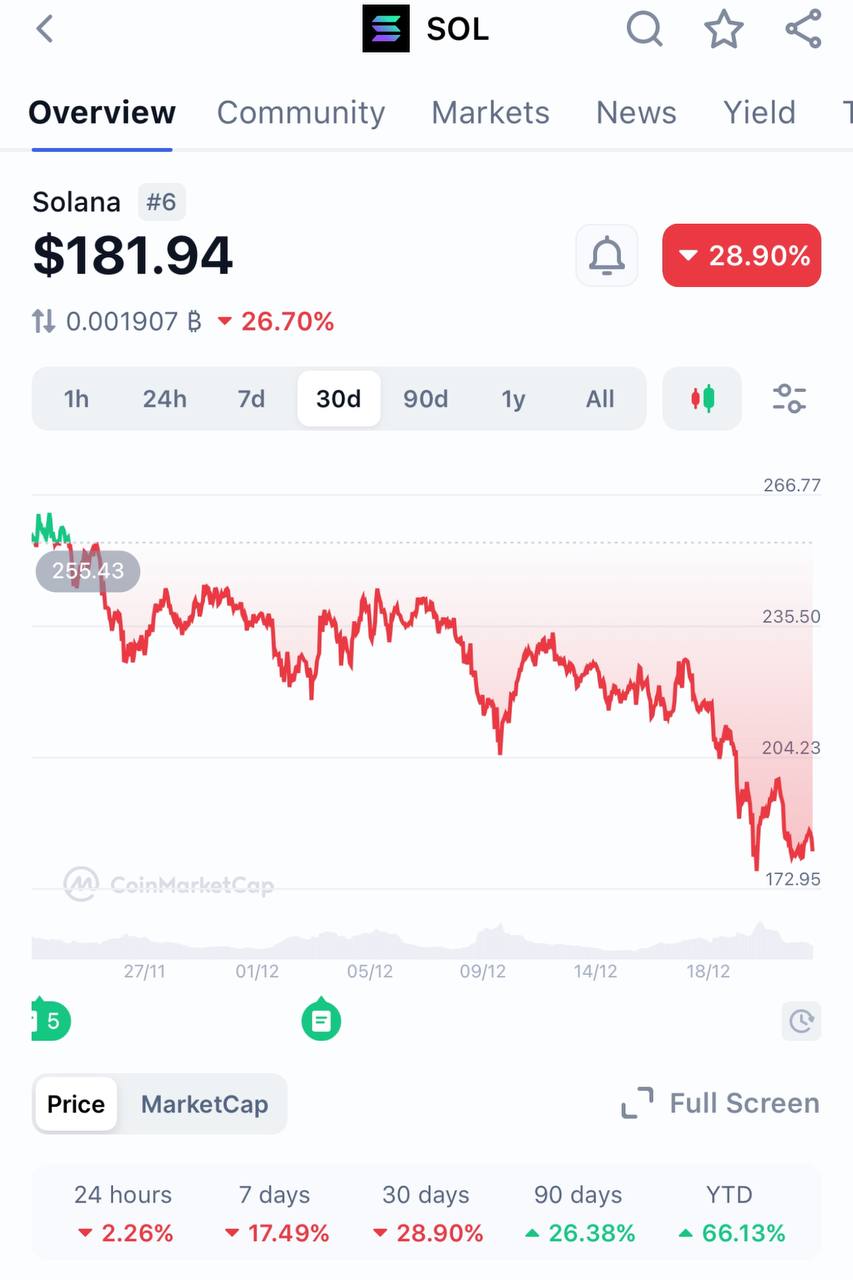Open chart settings sliders icon

click(789, 399)
